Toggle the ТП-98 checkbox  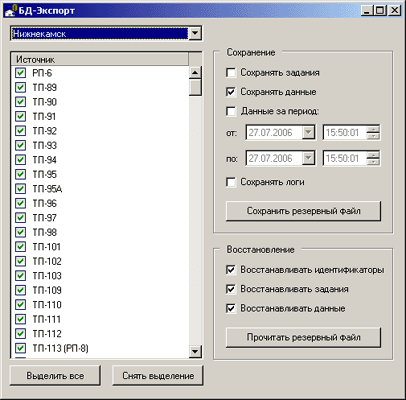[x=20, y=232]
